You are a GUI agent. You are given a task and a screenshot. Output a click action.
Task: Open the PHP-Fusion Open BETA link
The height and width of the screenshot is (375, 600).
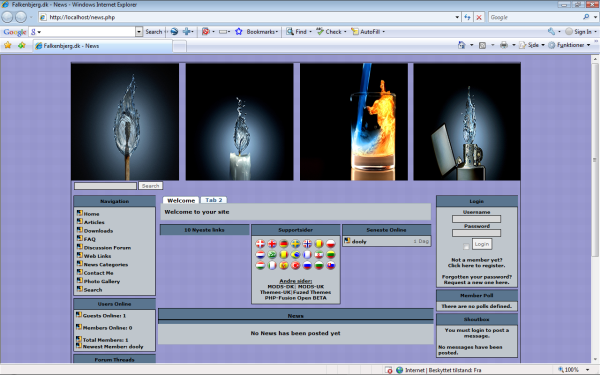click(x=295, y=298)
